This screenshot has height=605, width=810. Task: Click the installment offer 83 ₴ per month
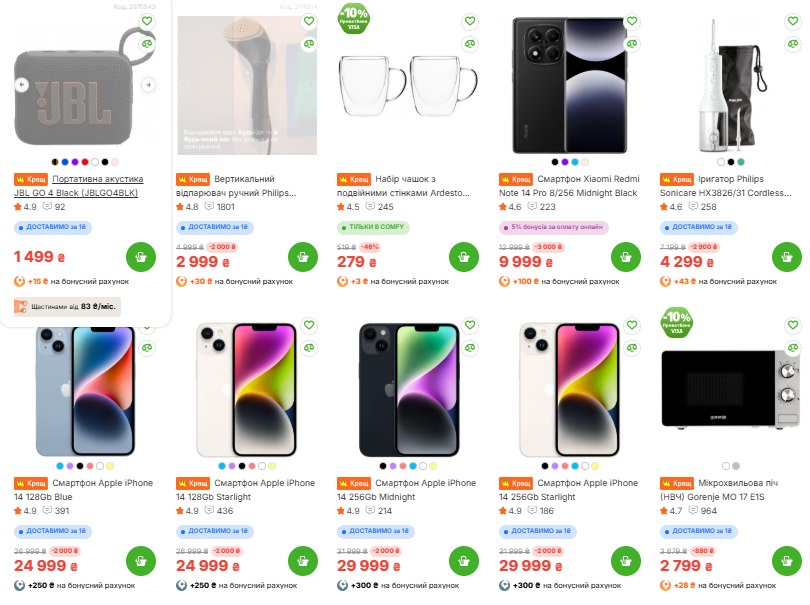(x=68, y=307)
